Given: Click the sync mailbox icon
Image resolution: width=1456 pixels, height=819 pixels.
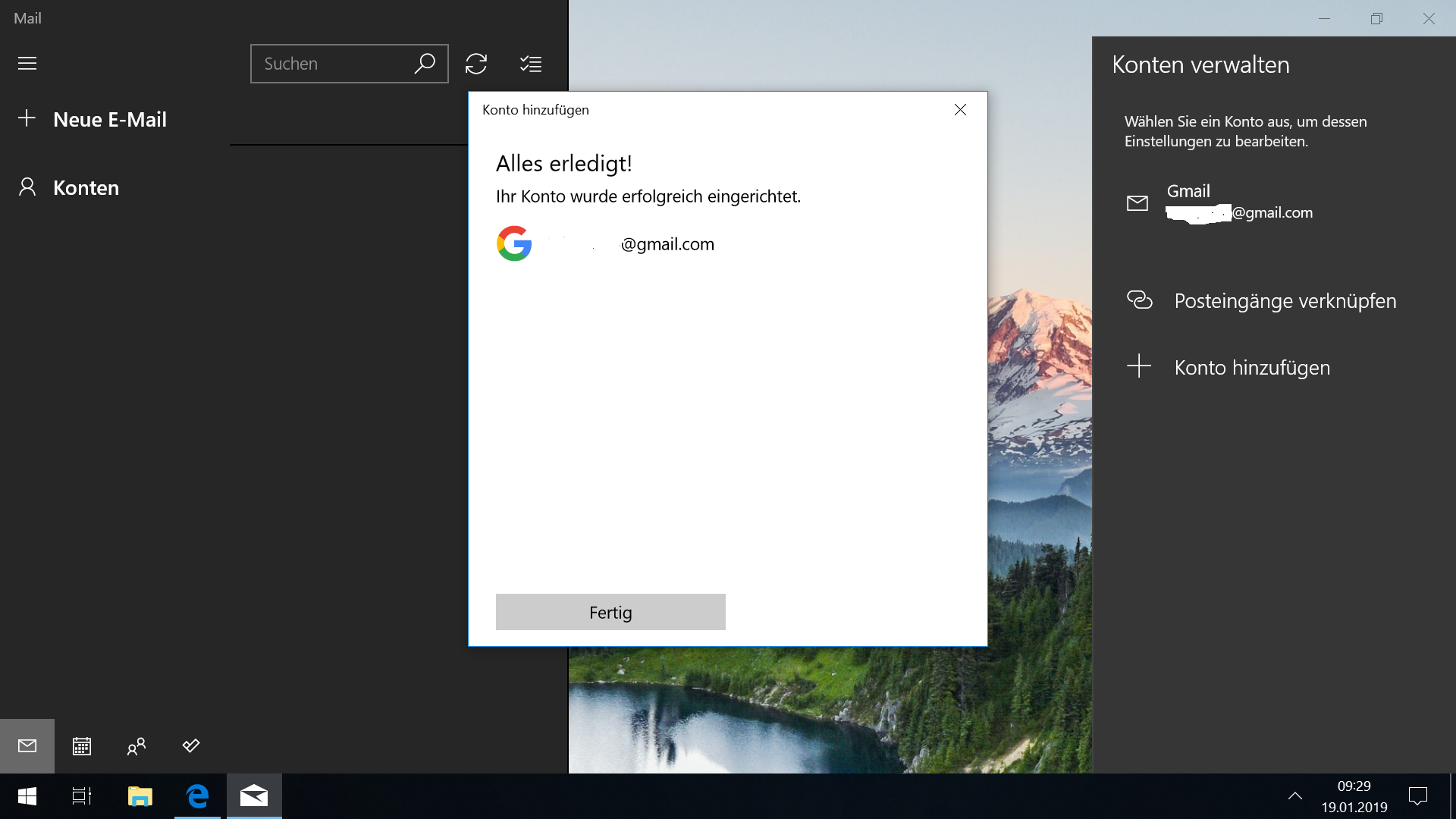Looking at the screenshot, I should (476, 64).
